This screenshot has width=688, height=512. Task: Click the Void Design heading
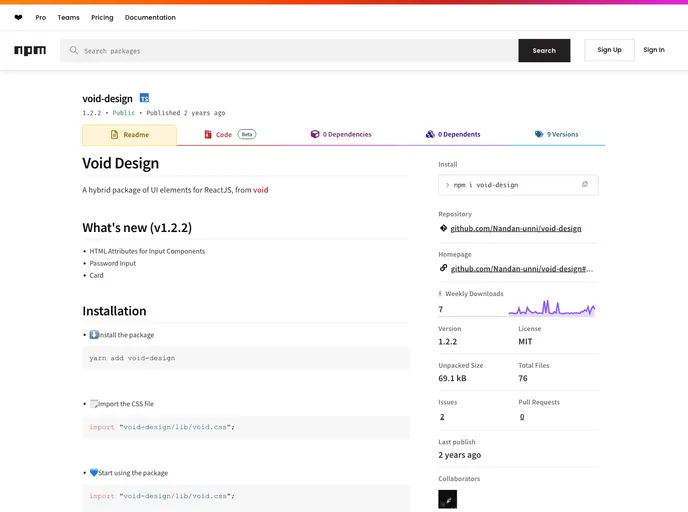121,163
